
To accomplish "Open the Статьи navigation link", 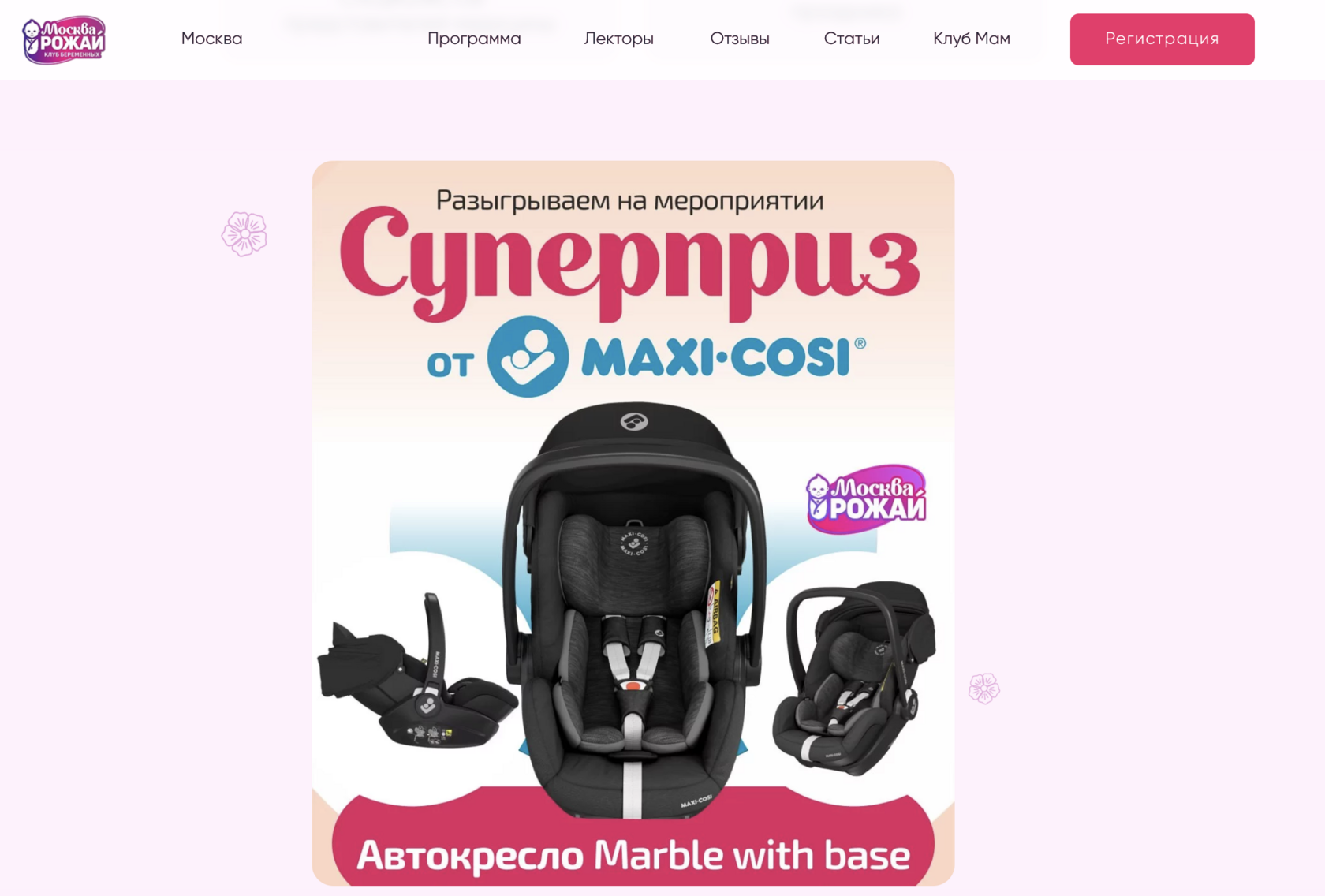I will point(852,39).
